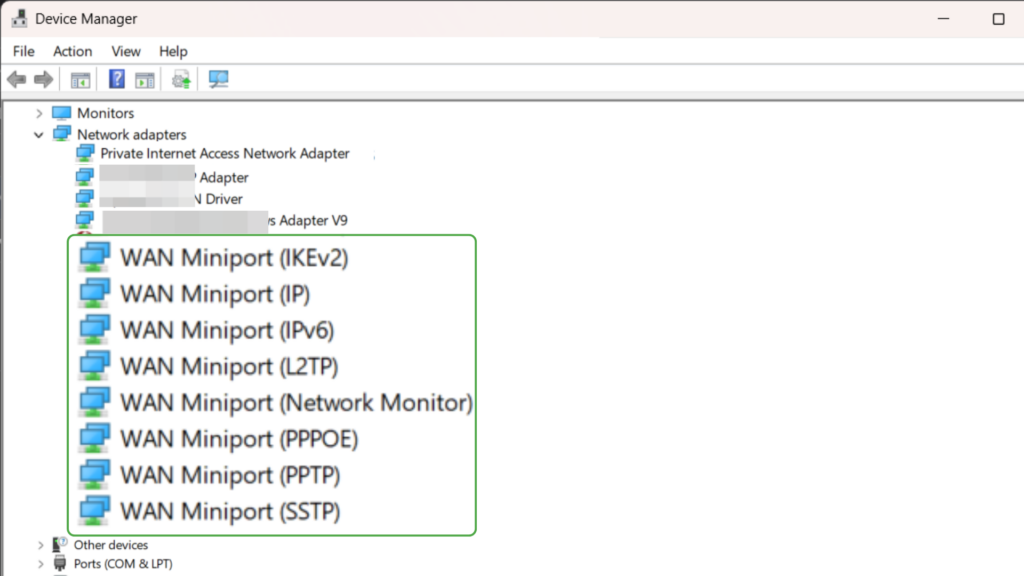Select 'WAN Miniport (PPTP)' label

point(230,475)
